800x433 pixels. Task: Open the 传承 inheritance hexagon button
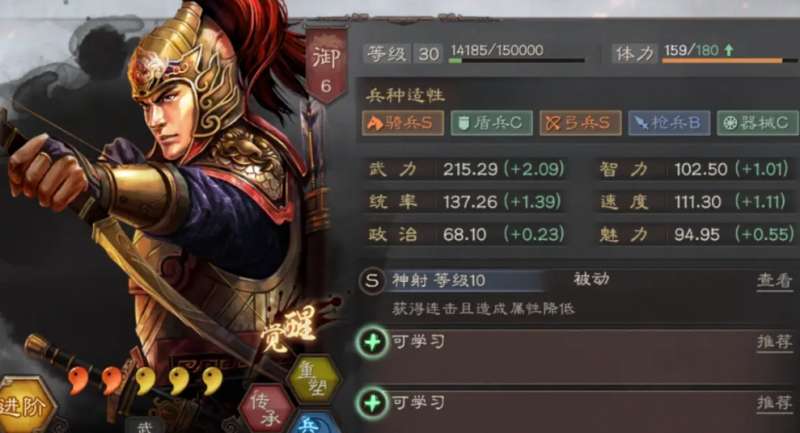(x=266, y=409)
